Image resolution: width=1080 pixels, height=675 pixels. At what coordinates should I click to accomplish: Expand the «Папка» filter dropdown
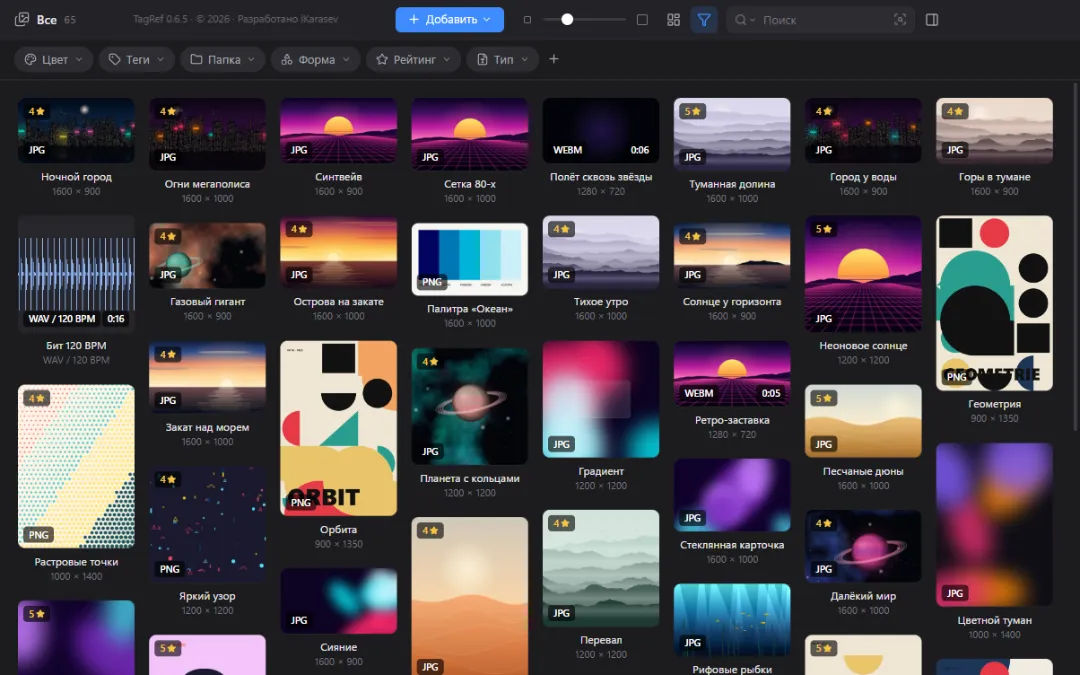(222, 60)
